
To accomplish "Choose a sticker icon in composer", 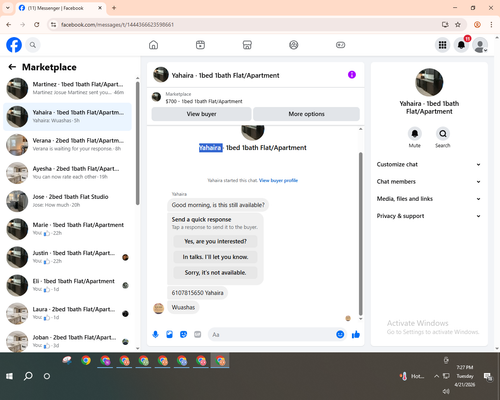I will [183, 334].
